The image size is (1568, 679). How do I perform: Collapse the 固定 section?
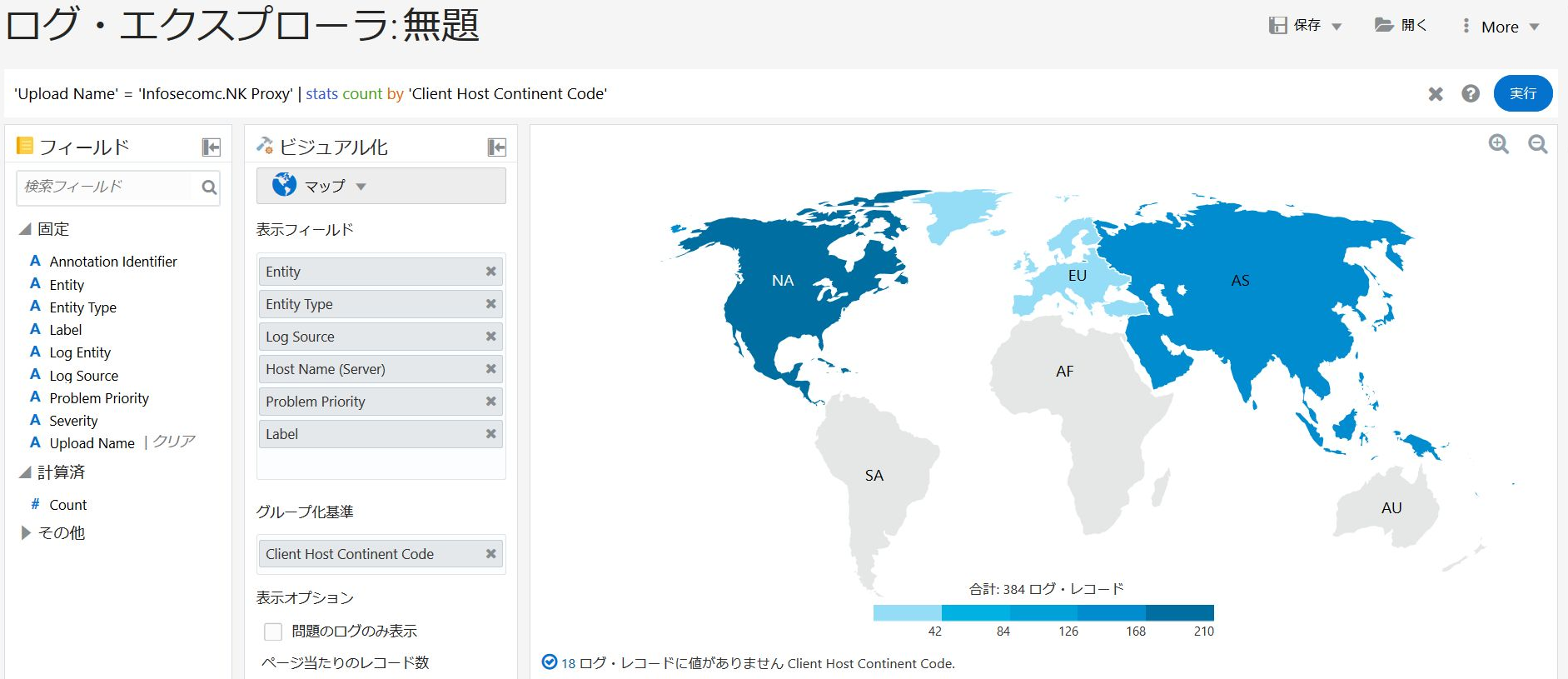[26, 229]
